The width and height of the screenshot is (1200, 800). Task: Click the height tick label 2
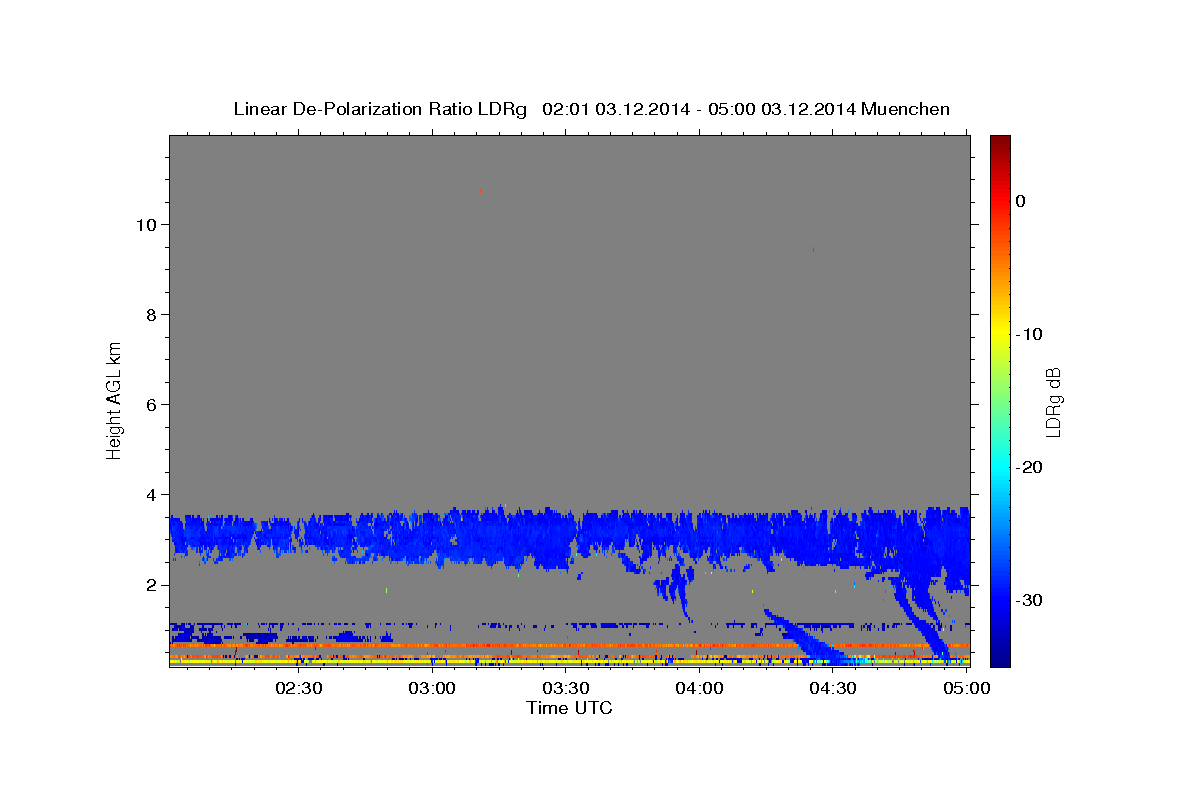click(150, 585)
